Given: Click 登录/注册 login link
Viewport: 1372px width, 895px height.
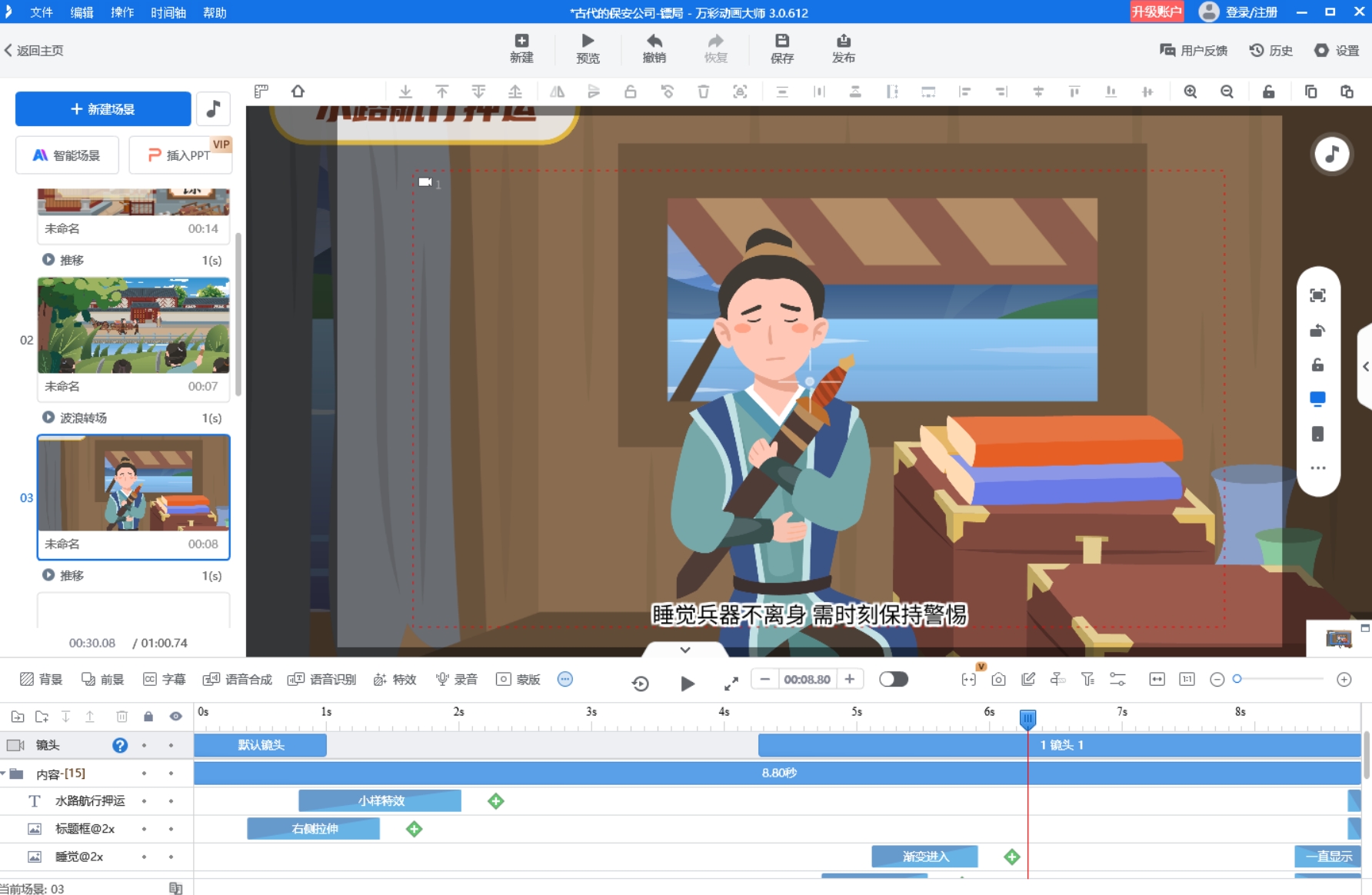Looking at the screenshot, I should (x=1251, y=12).
